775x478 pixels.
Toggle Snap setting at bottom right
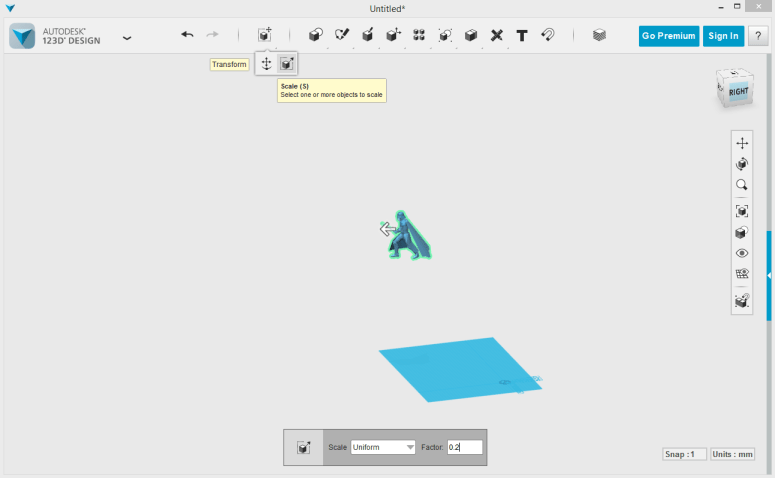[x=684, y=454]
